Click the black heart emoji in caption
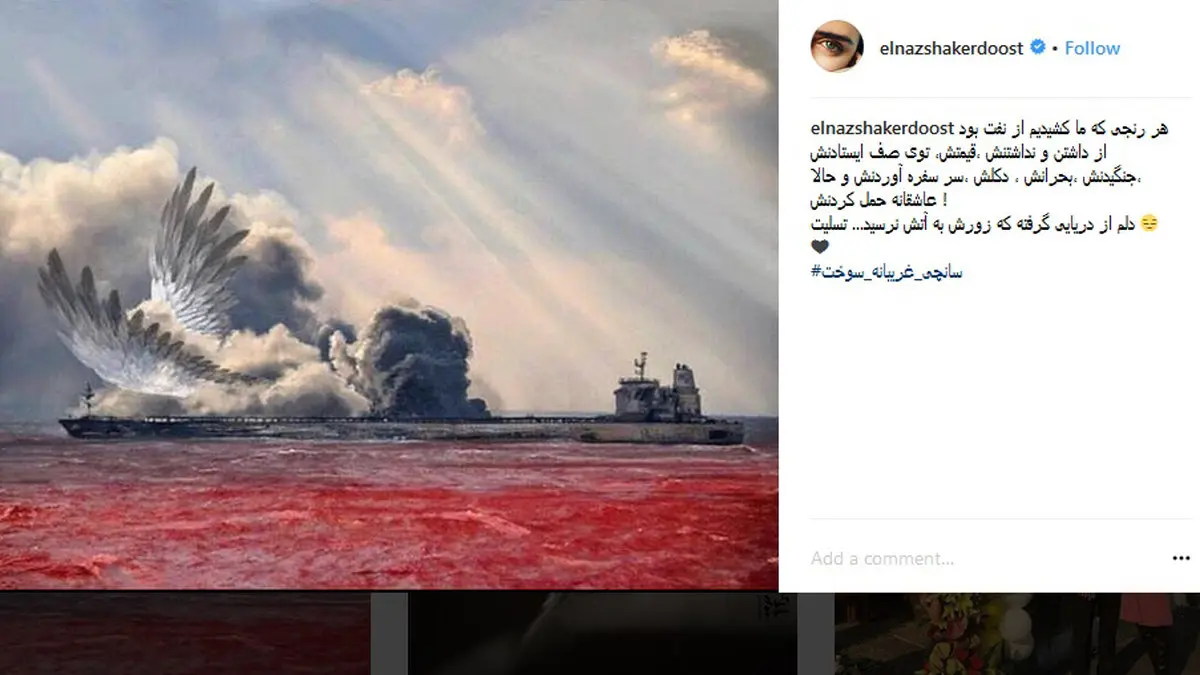This screenshot has width=1200, height=675. pyautogui.click(x=820, y=247)
